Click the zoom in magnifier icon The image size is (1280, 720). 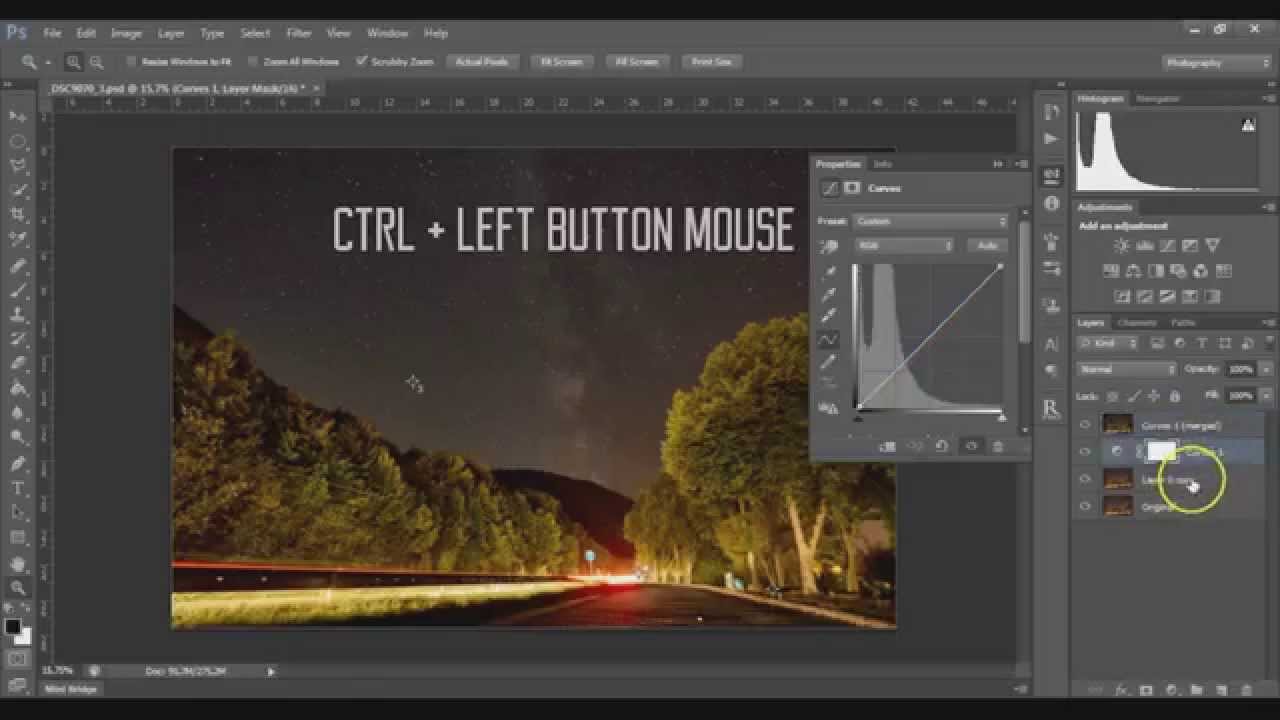pyautogui.click(x=74, y=62)
